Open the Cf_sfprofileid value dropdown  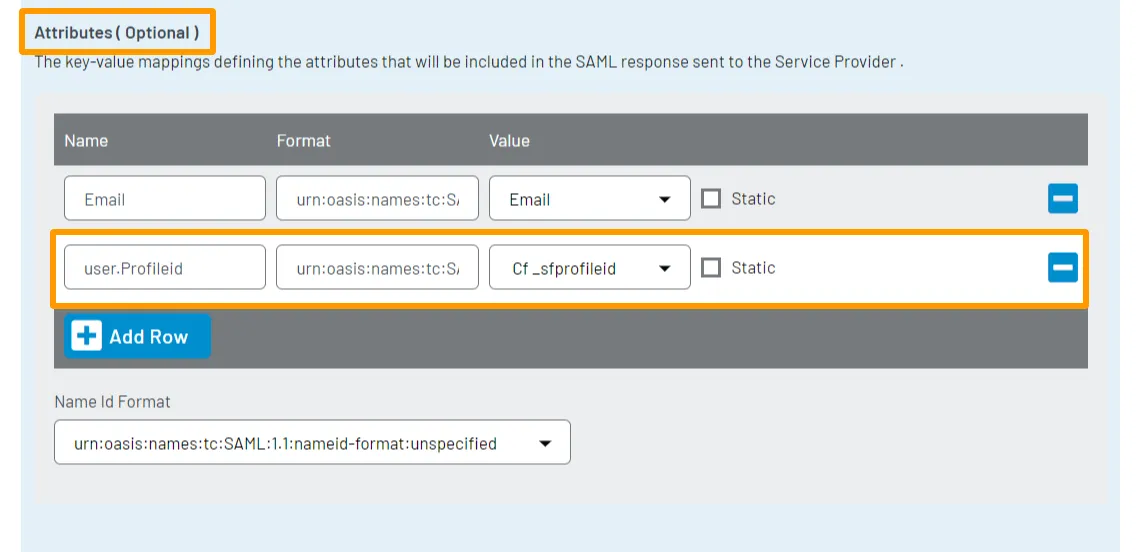click(589, 267)
